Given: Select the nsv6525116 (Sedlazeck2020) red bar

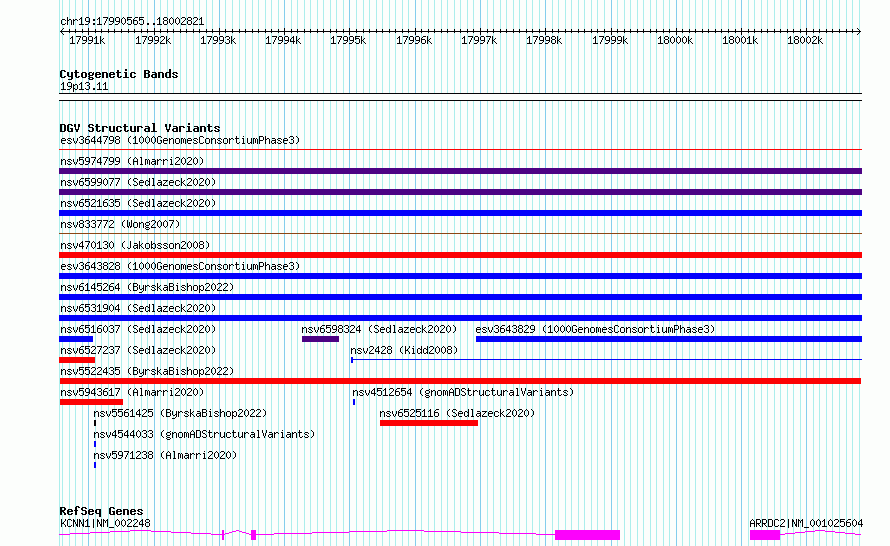Looking at the screenshot, I should pyautogui.click(x=429, y=423).
